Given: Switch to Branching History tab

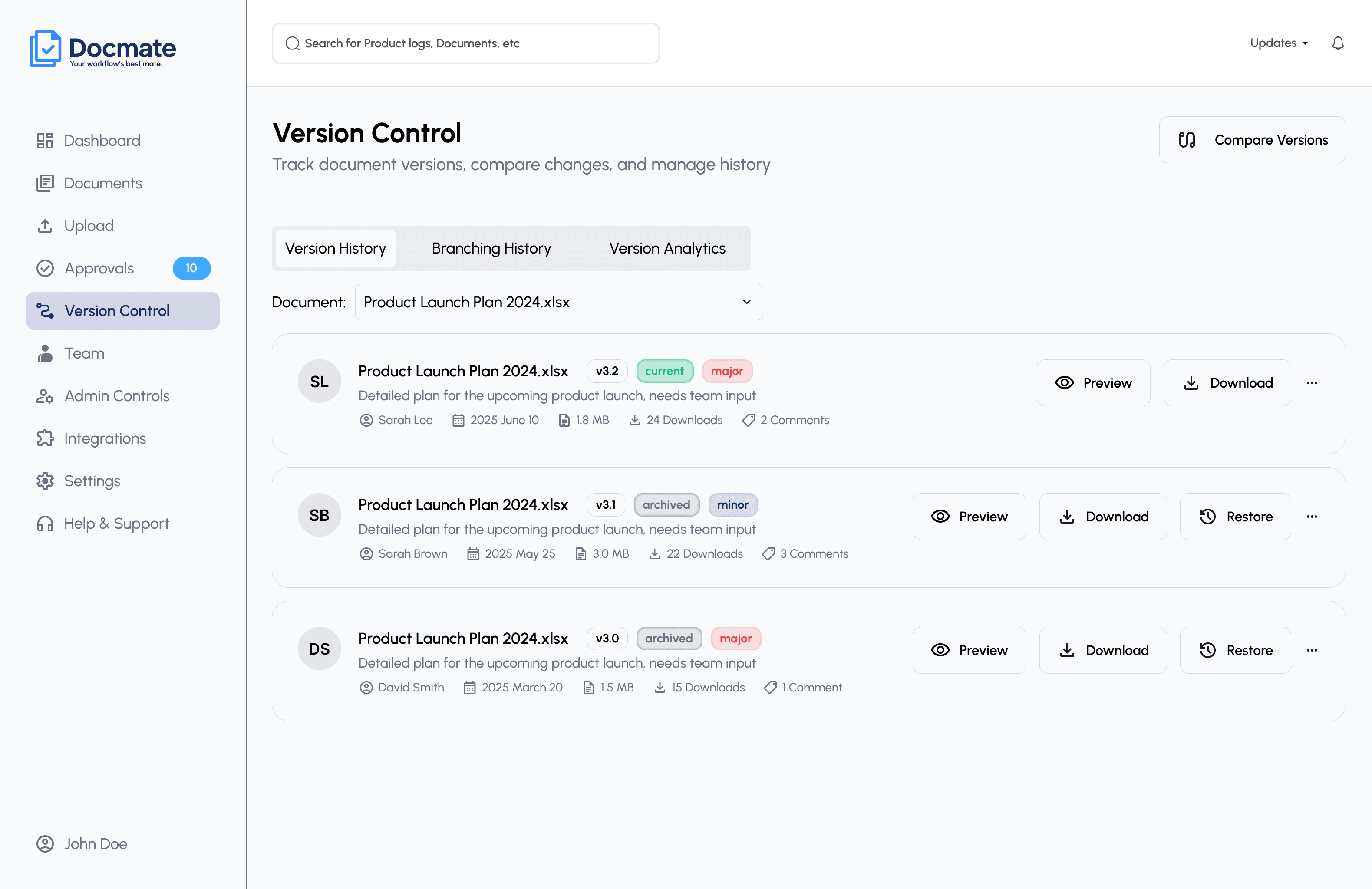Looking at the screenshot, I should (x=491, y=248).
